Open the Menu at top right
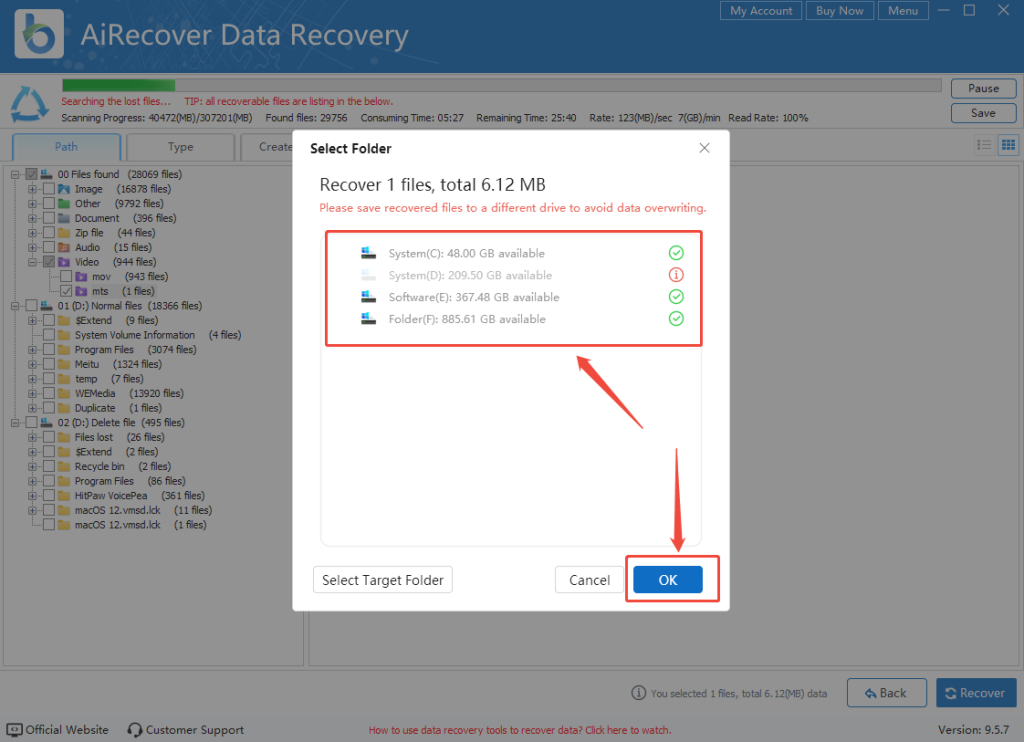 (903, 10)
